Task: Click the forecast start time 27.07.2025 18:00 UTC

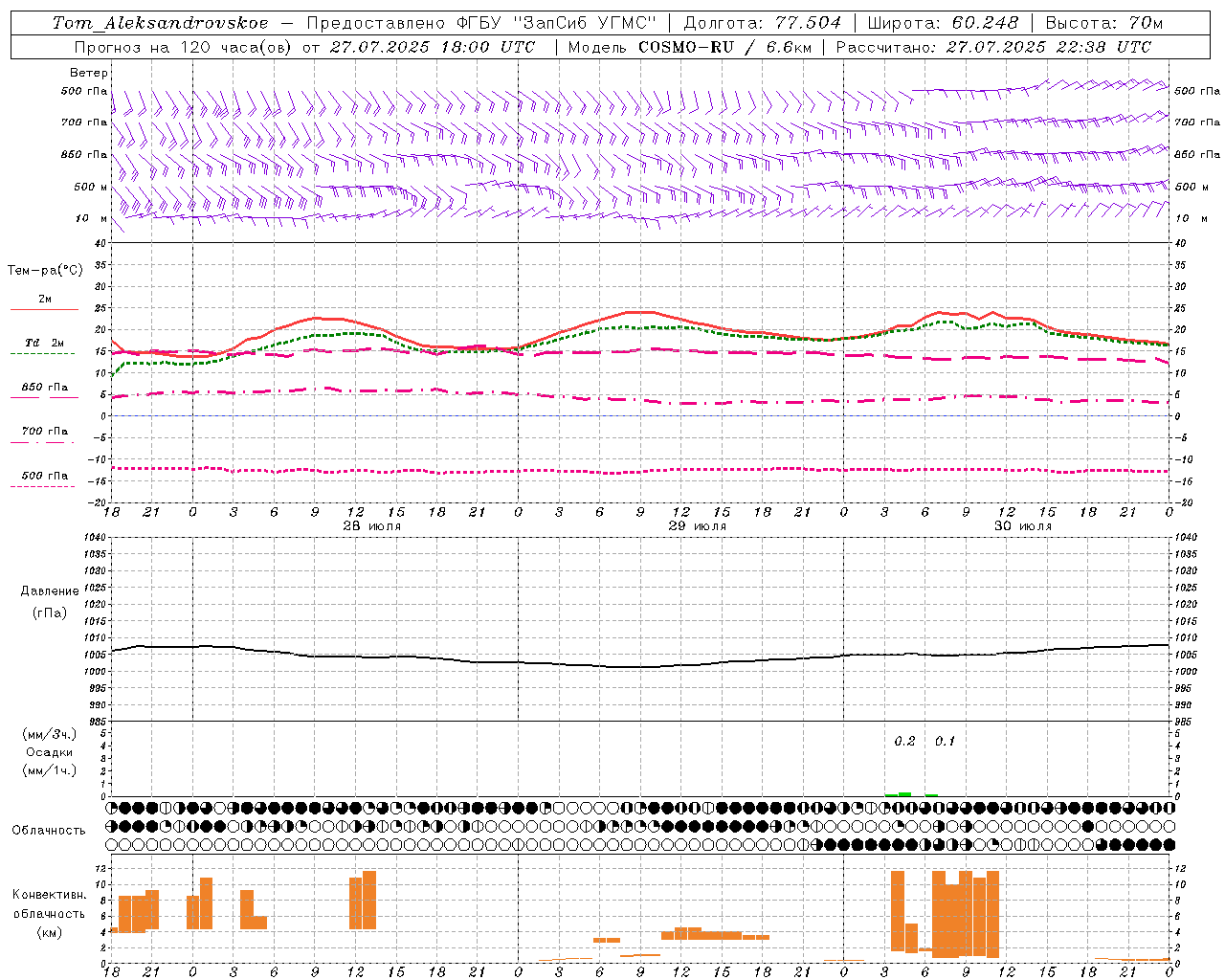Action: point(433,47)
